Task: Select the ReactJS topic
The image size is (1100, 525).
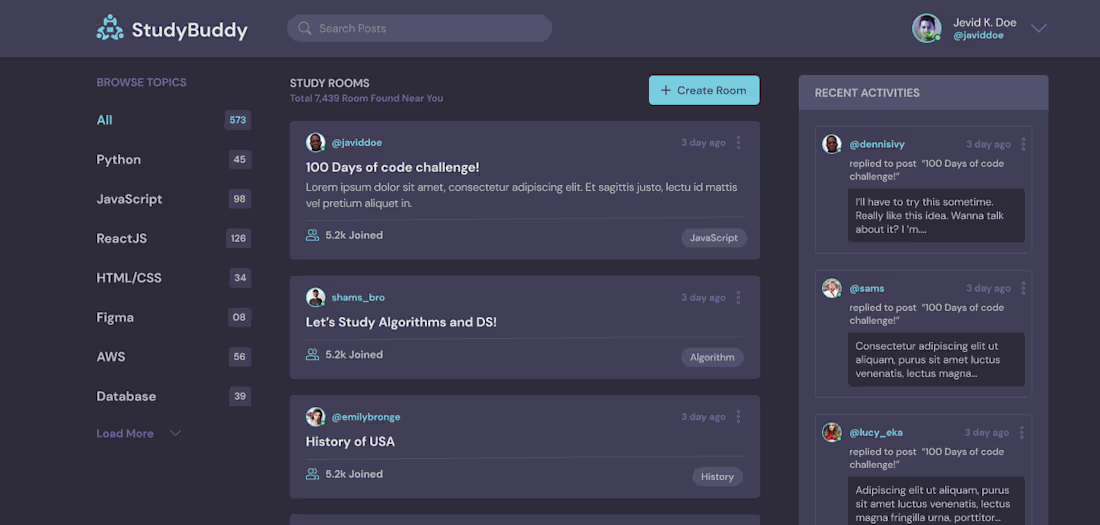Action: (121, 239)
